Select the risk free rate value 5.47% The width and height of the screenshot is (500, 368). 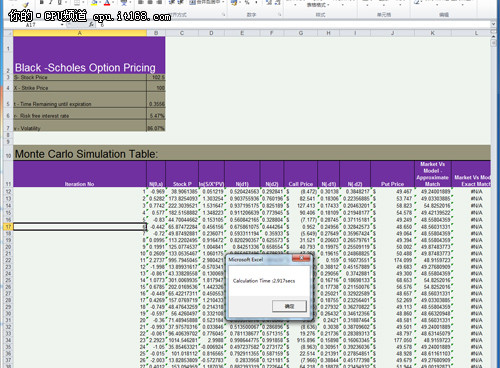156,113
